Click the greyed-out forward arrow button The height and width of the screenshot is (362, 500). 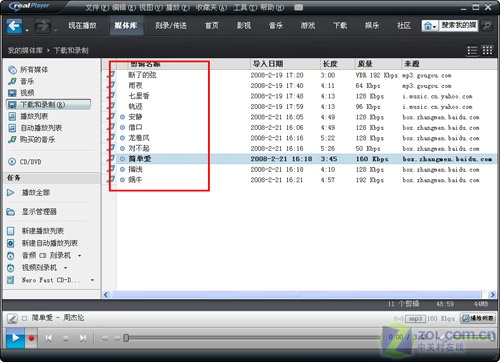[x=43, y=26]
